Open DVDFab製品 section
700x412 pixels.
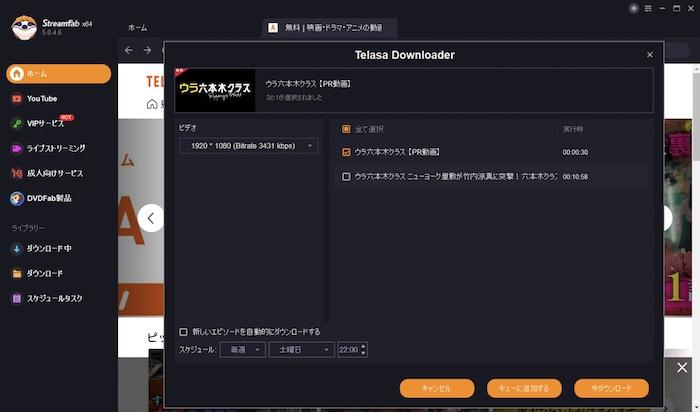(41, 198)
